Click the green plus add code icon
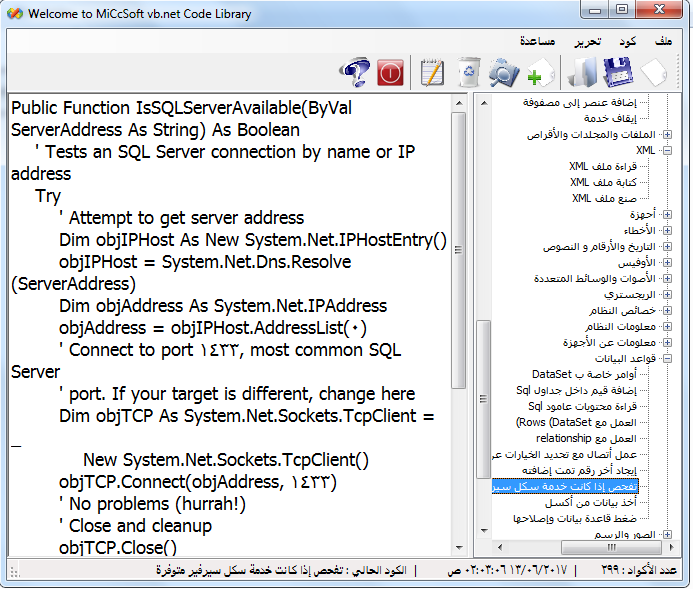Viewport: 693px width, 589px height. click(541, 73)
